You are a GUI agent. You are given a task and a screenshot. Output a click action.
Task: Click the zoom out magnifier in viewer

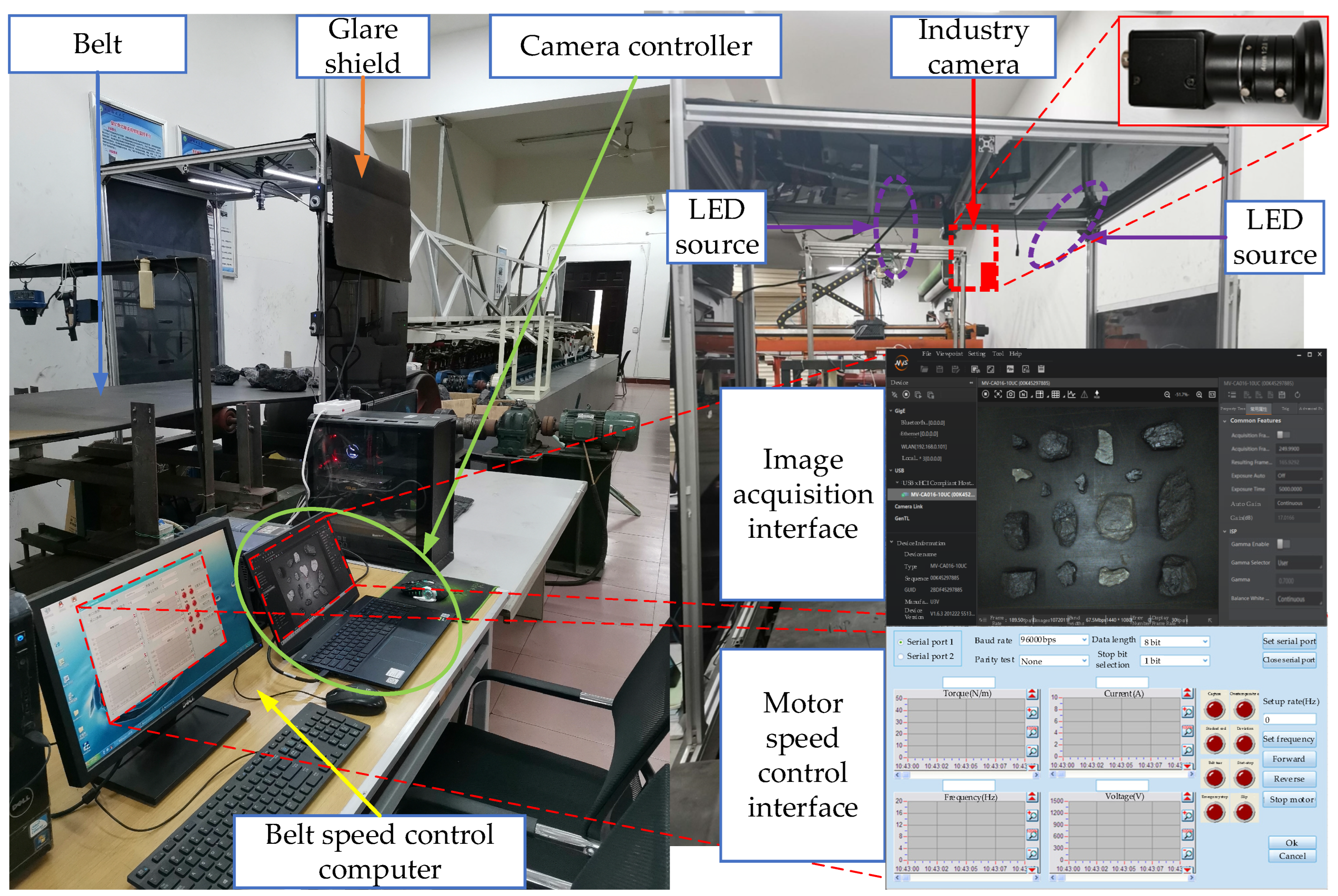tap(1167, 395)
